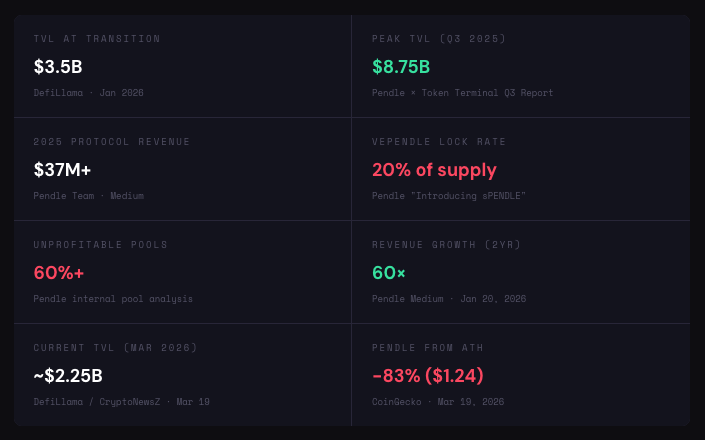Open the "Introducing sPENDLE" source text

pyautogui.click(x=449, y=196)
